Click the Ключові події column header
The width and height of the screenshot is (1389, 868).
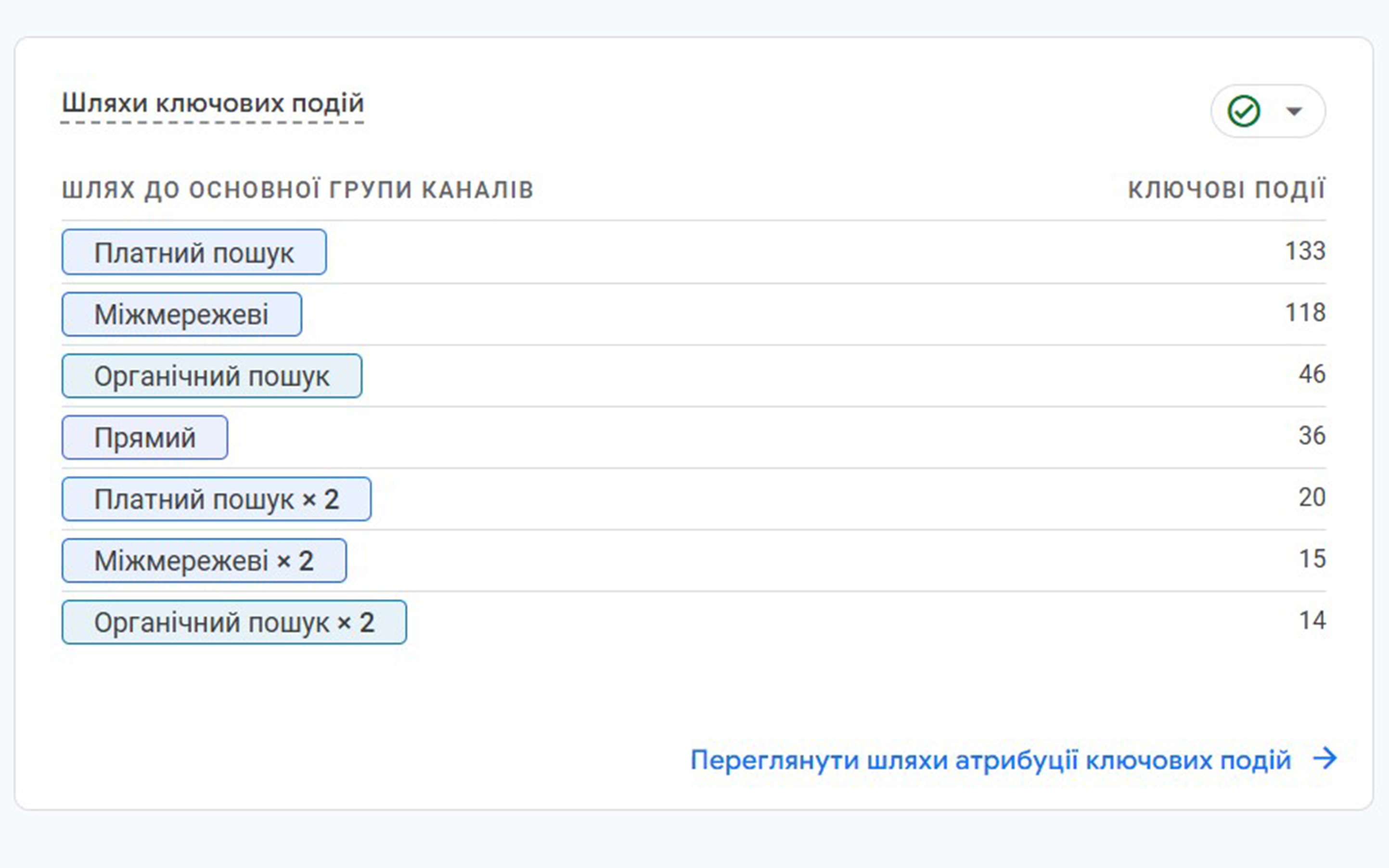[1226, 190]
